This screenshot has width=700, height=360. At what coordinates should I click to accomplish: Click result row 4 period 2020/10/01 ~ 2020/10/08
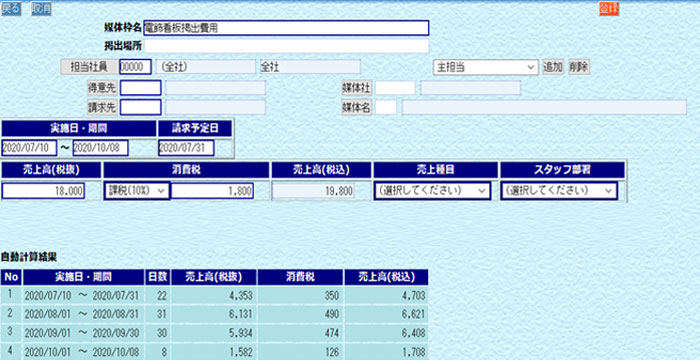pos(81,352)
